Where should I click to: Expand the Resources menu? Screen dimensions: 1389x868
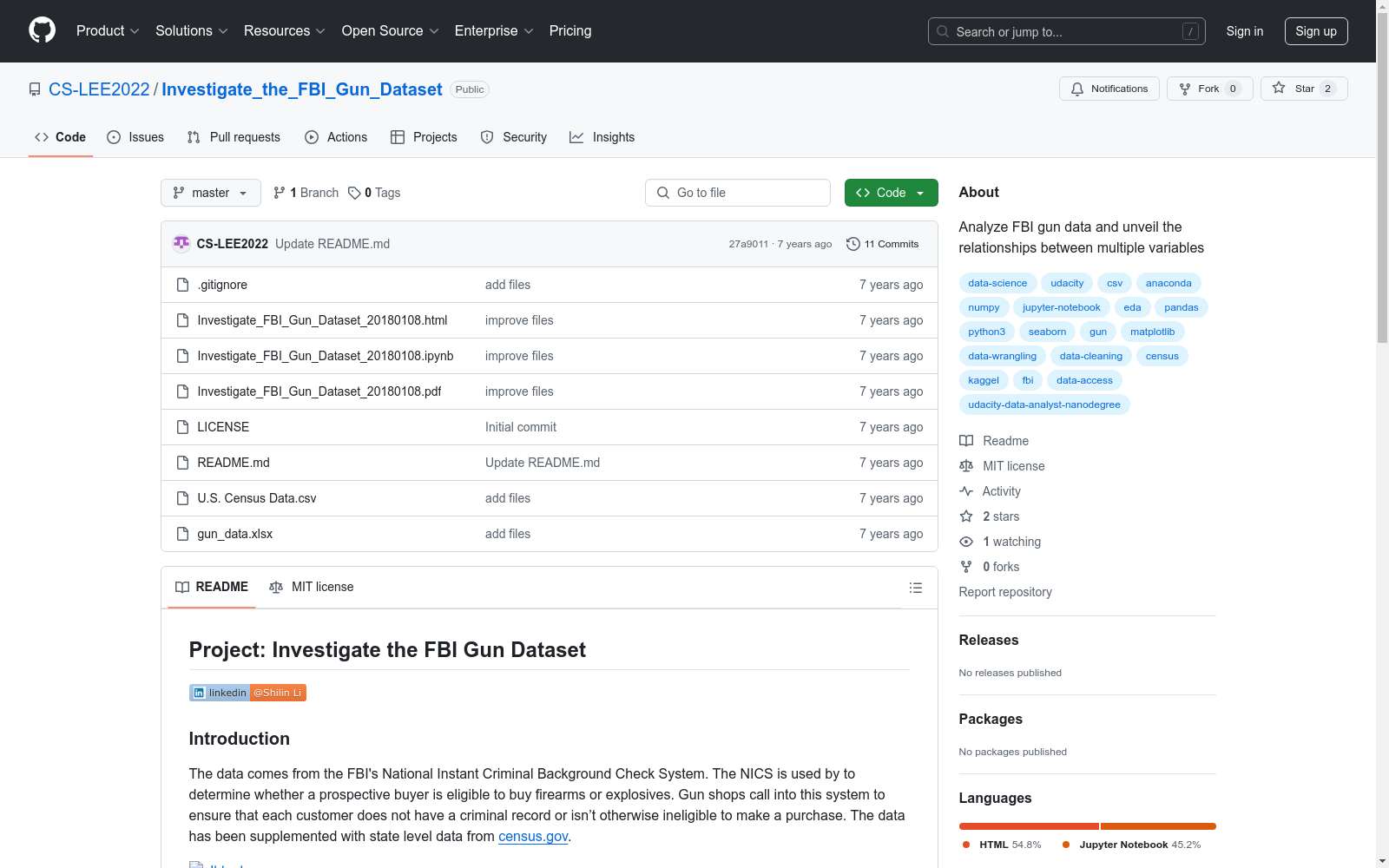285,30
